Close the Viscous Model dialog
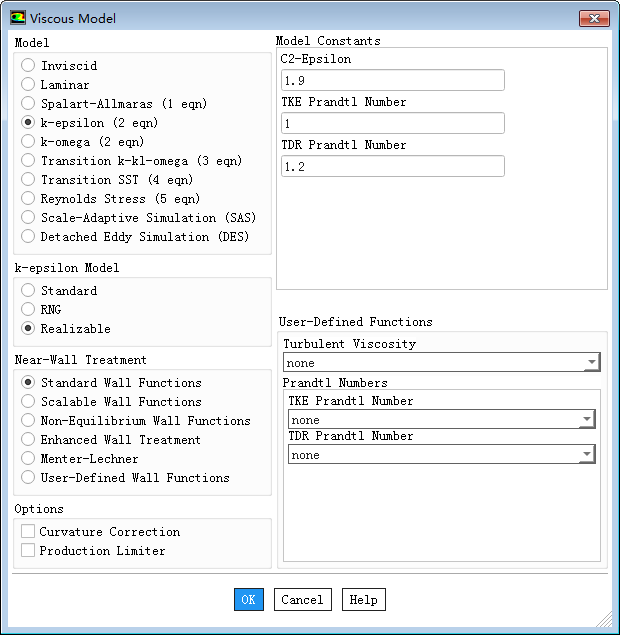The height and width of the screenshot is (635, 620). pyautogui.click(x=594, y=19)
